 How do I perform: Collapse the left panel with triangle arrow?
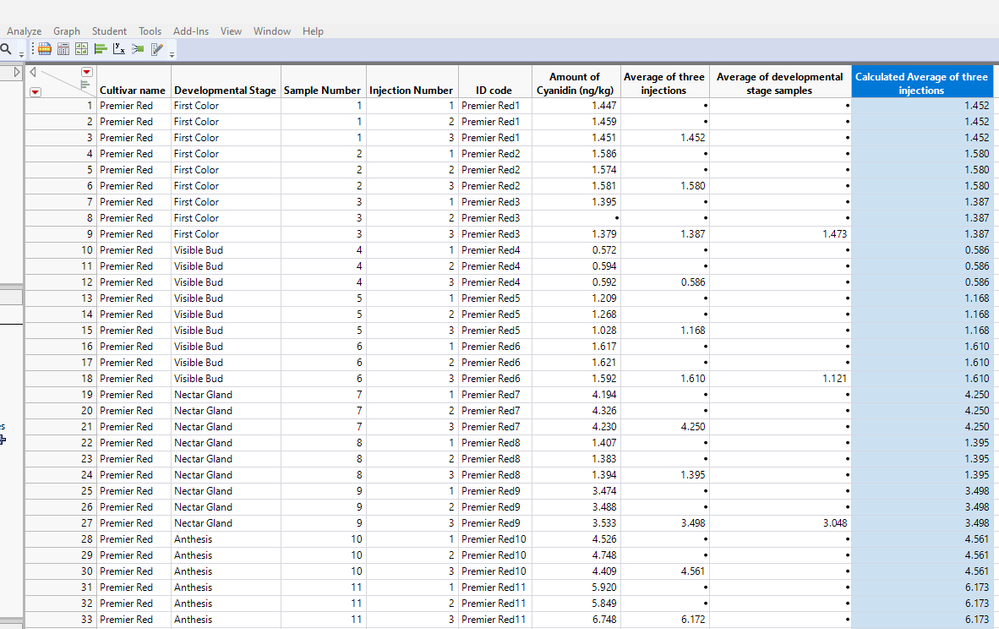click(33, 72)
